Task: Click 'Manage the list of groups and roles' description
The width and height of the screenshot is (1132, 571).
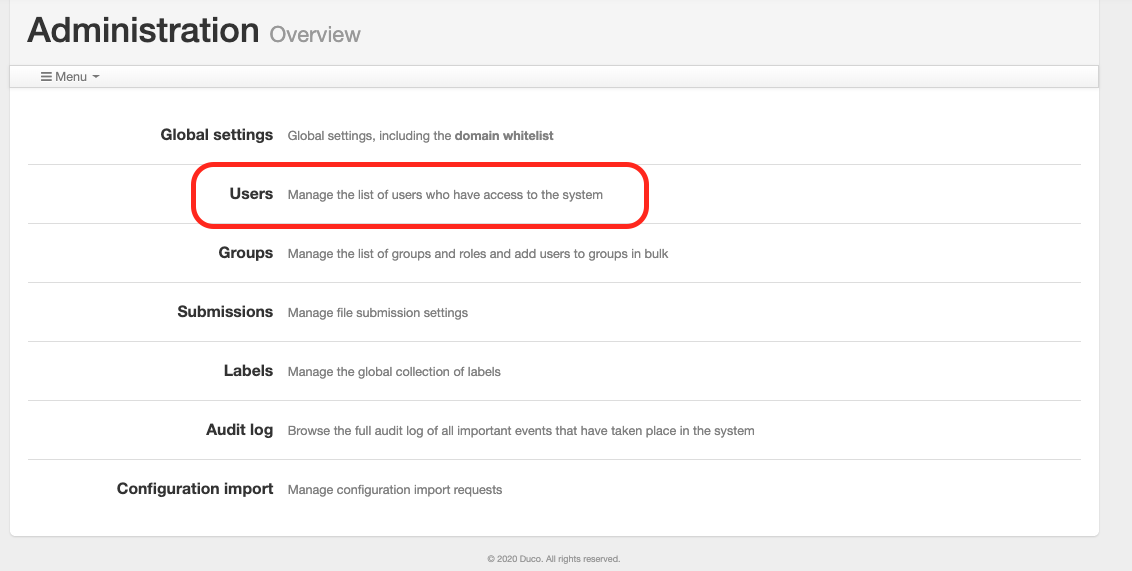Action: [x=478, y=254]
